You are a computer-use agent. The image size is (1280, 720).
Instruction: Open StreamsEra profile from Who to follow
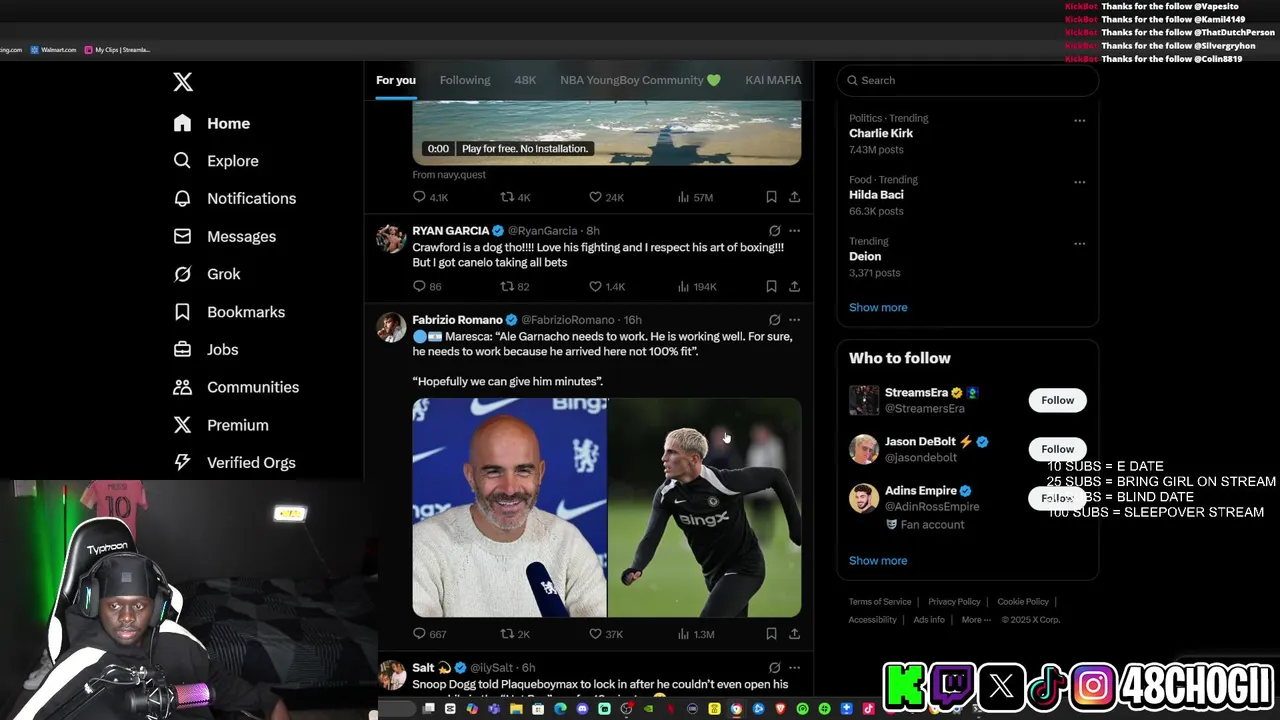(x=916, y=393)
